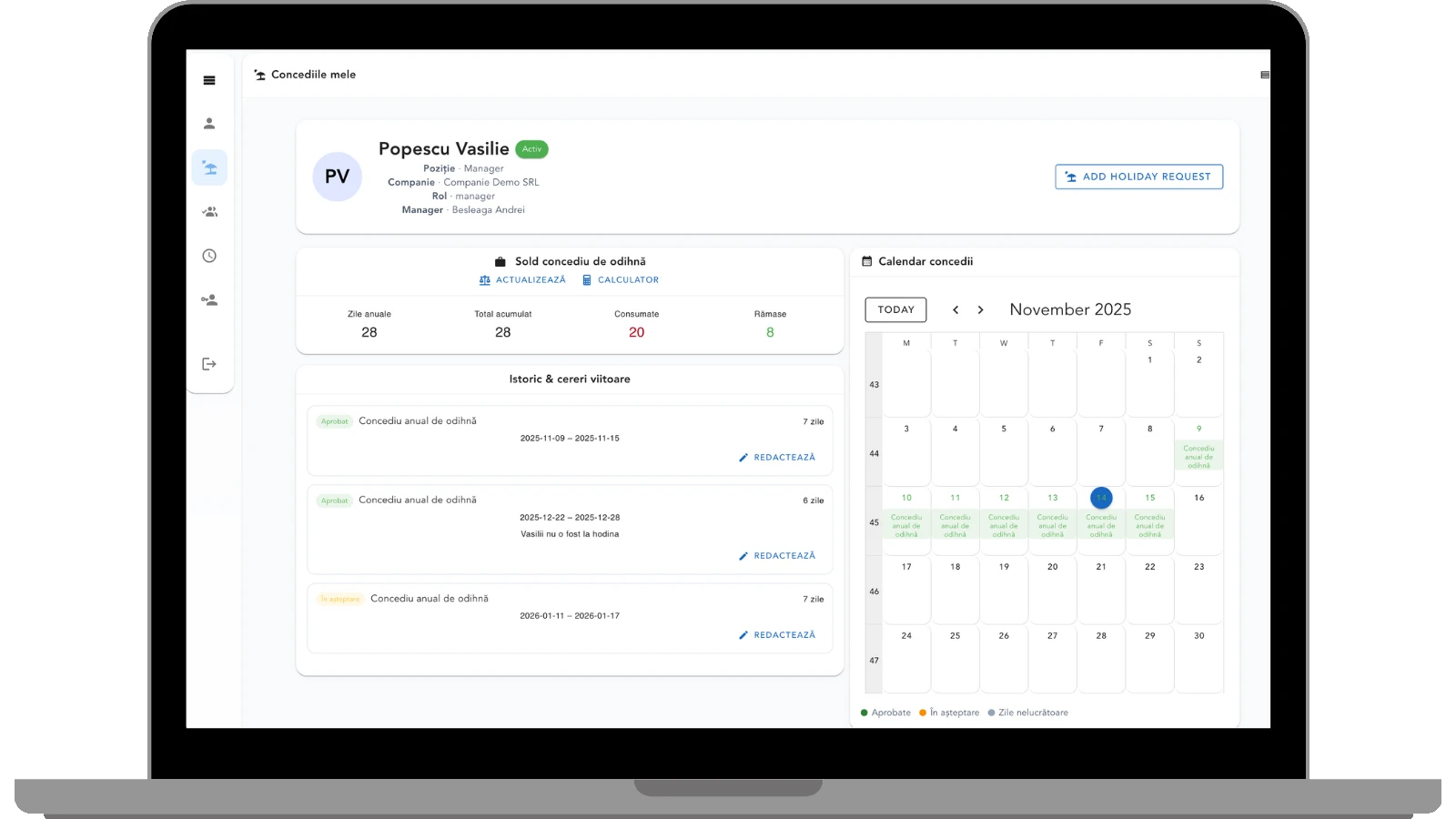This screenshot has height=819, width=1456.
Task: Click week number 45 in calendar
Action: click(x=874, y=522)
